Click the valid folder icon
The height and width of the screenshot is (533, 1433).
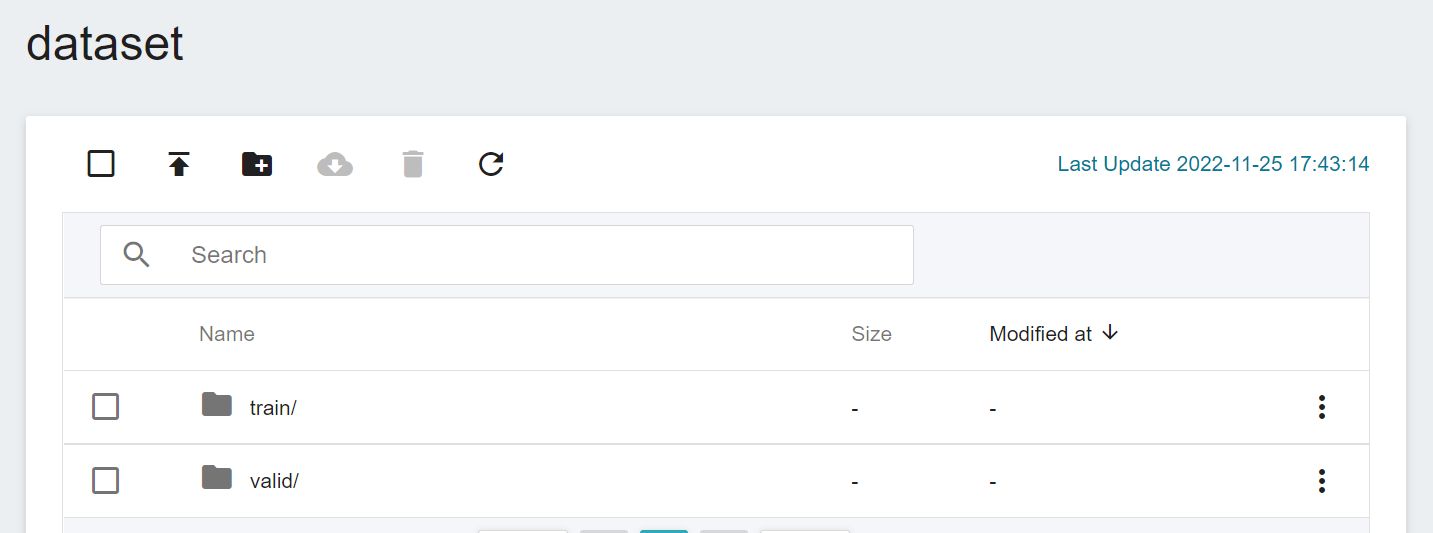point(217,478)
